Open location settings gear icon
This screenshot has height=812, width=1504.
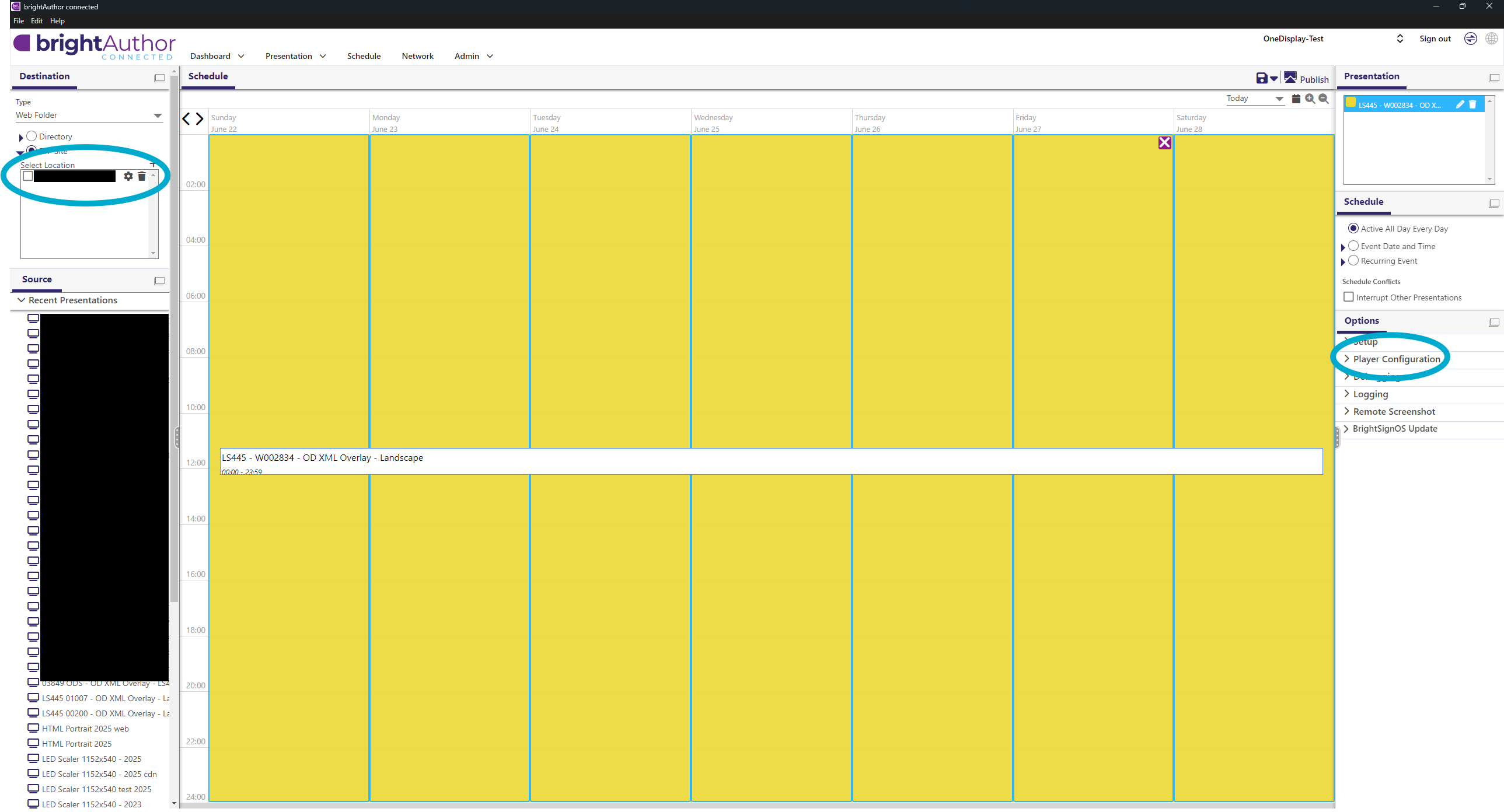pos(128,176)
